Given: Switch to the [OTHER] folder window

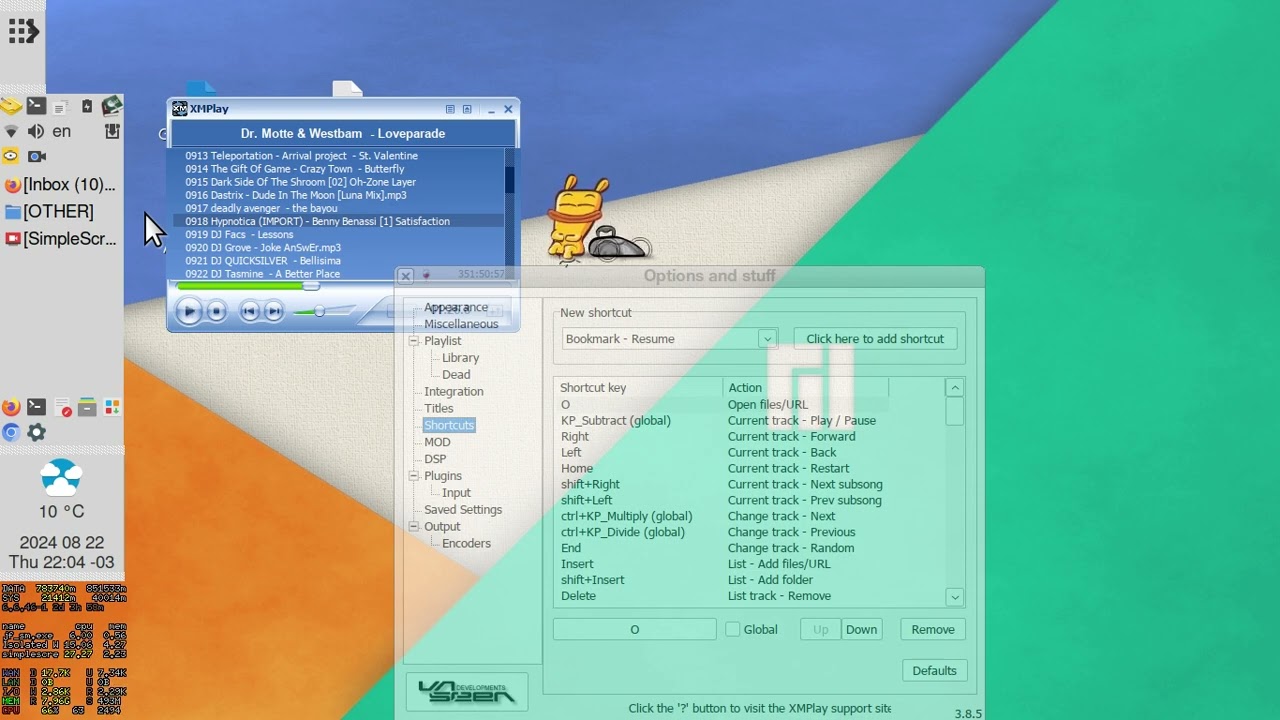Looking at the screenshot, I should click(x=50, y=211).
